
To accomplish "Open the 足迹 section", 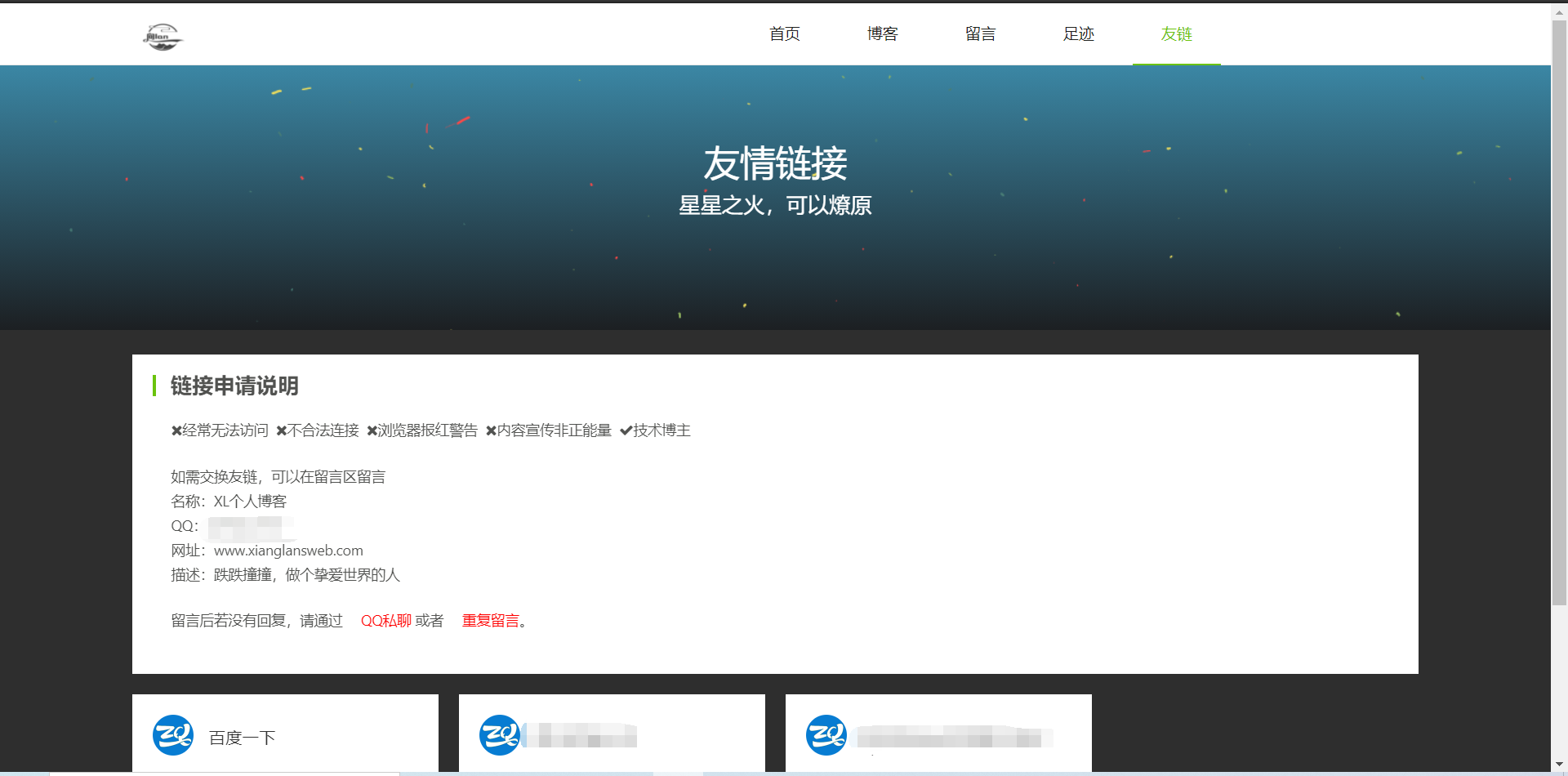I will (x=1078, y=33).
